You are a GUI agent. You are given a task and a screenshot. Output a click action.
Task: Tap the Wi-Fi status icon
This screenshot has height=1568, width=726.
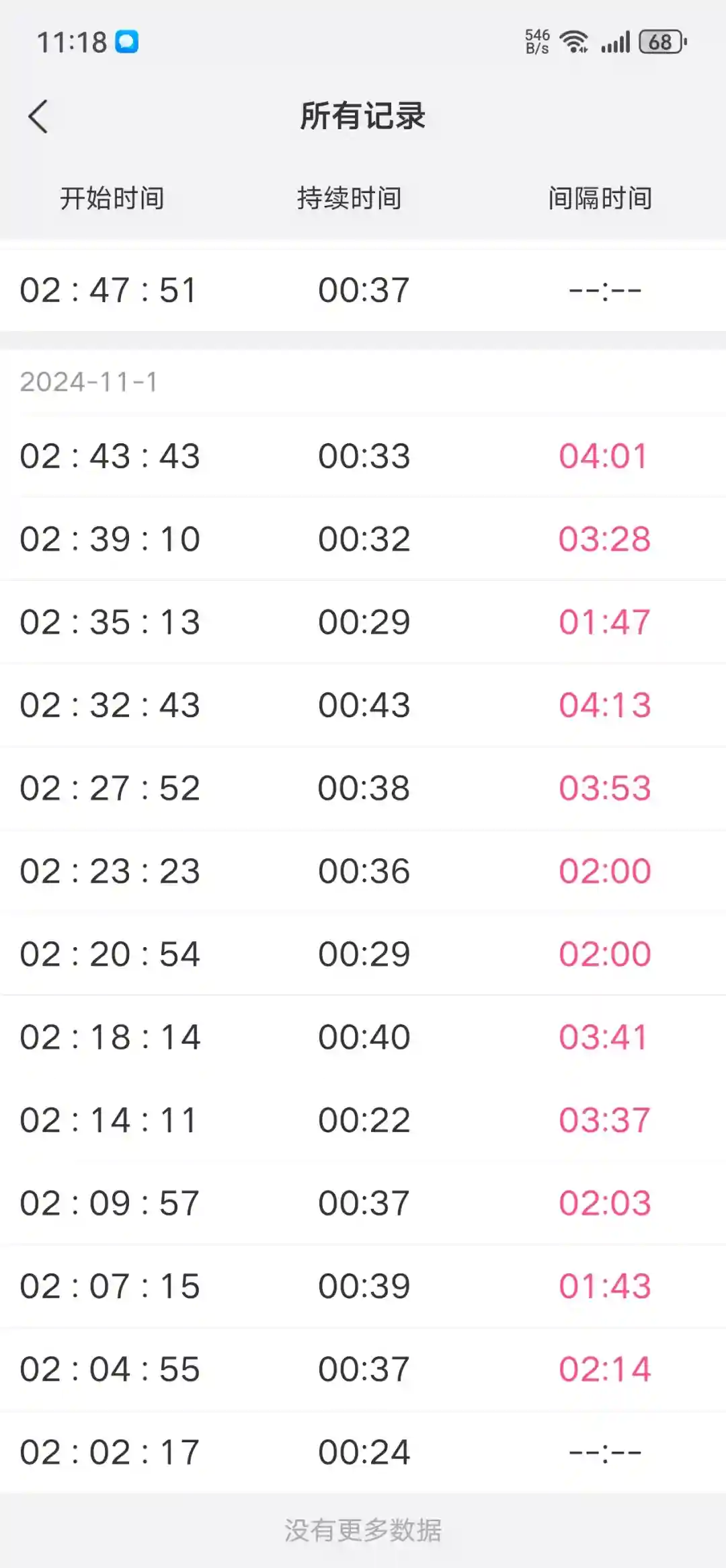tap(574, 42)
